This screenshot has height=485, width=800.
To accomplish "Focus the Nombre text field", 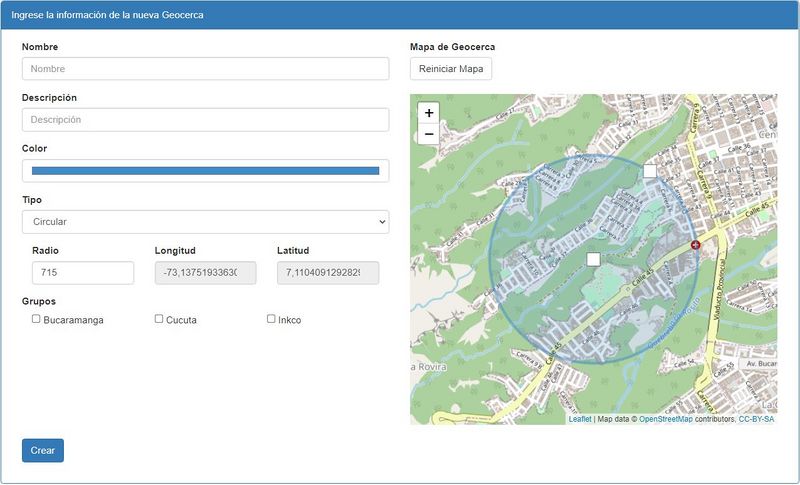I will [205, 69].
